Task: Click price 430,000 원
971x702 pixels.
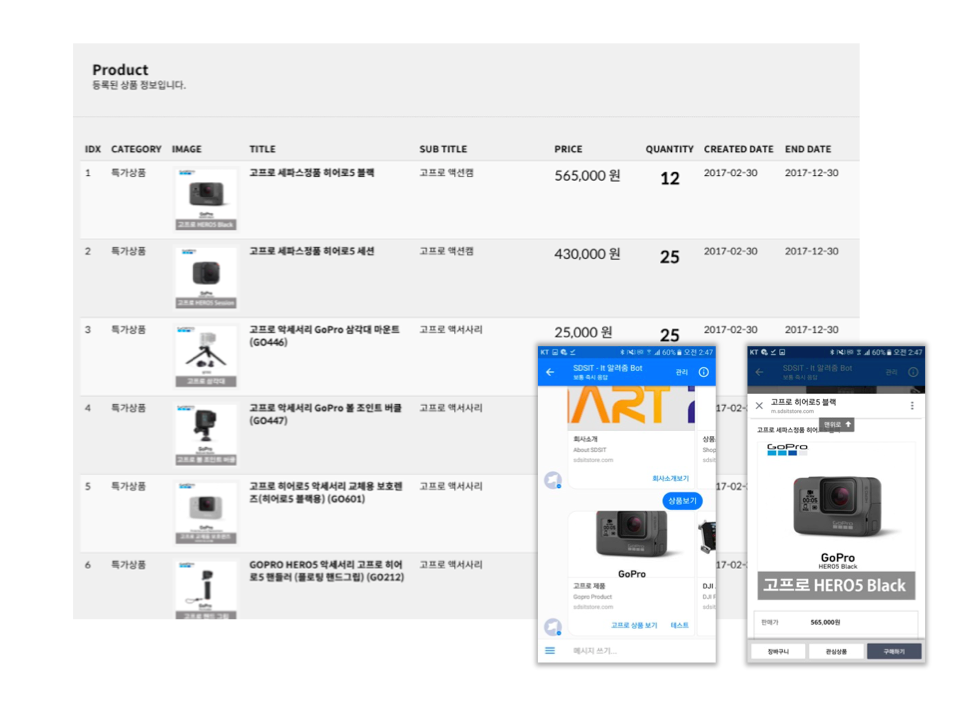Action: (x=587, y=254)
